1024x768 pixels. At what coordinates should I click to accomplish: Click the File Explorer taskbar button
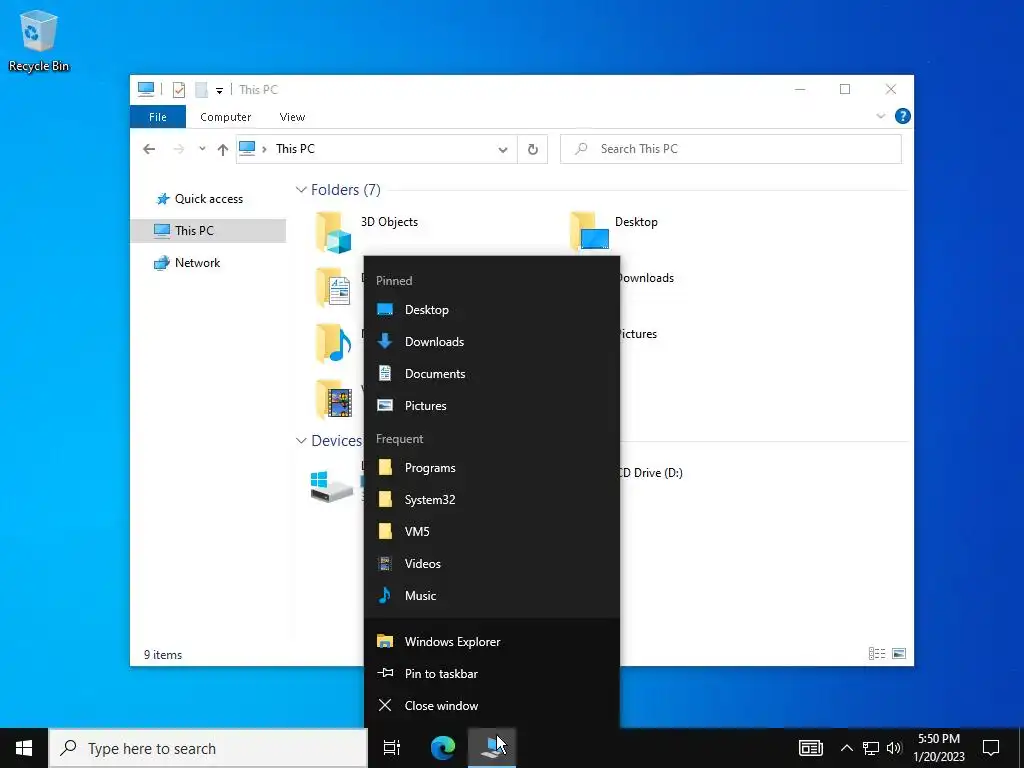point(492,748)
